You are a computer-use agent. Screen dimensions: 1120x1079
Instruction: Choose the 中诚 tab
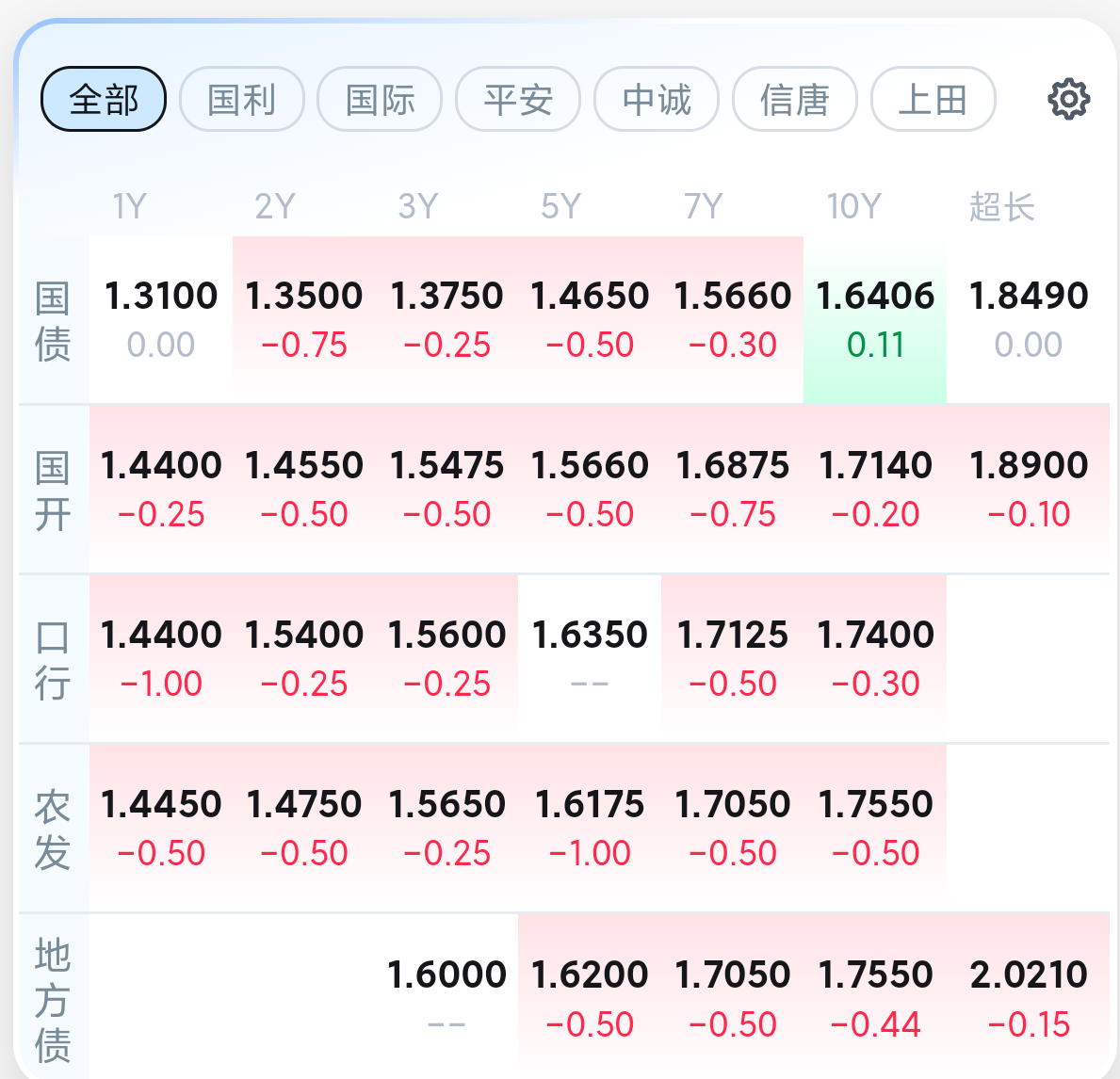657,99
